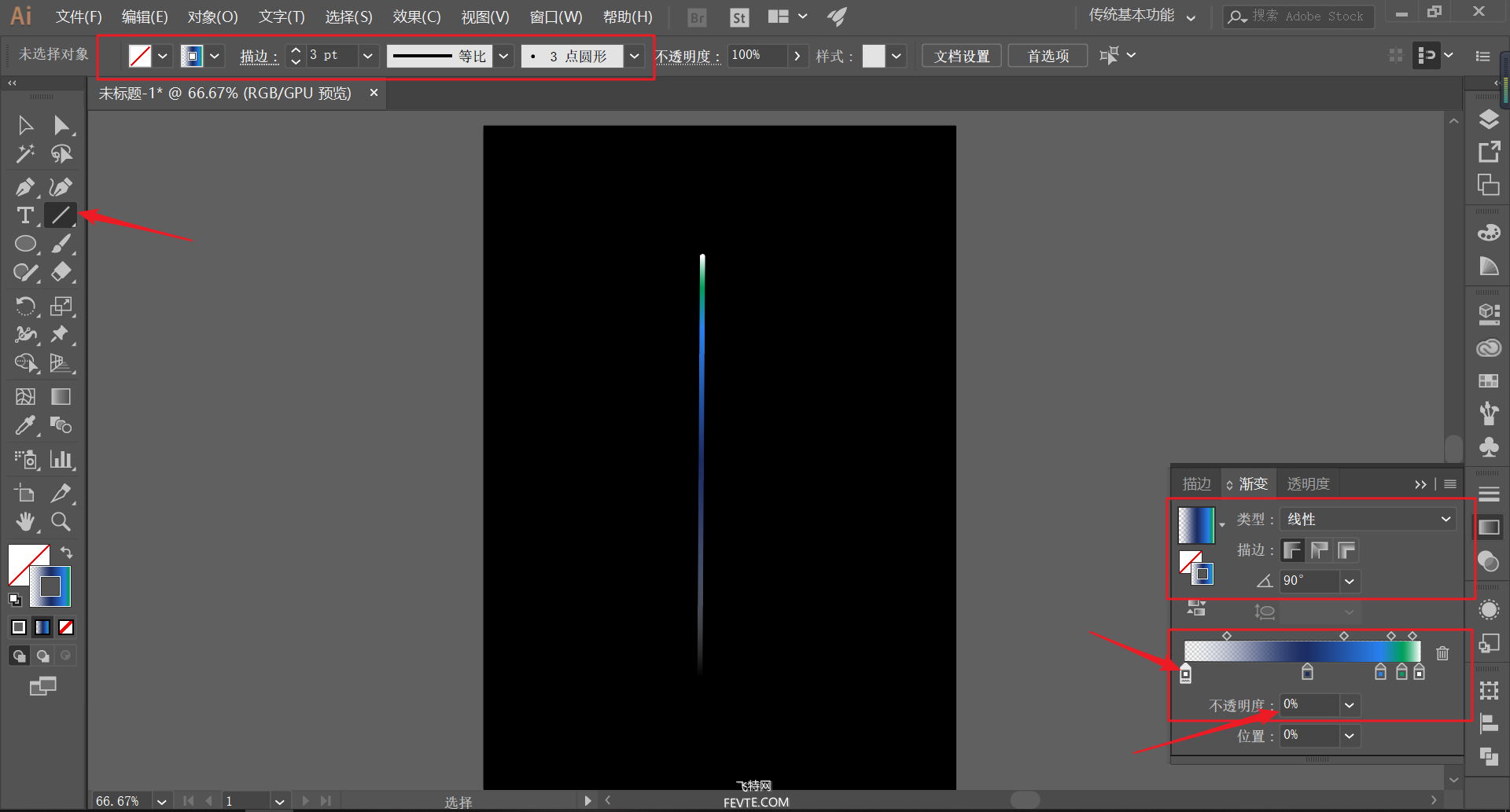
Task: Apply stroke gradient within stroke
Action: (x=1292, y=549)
